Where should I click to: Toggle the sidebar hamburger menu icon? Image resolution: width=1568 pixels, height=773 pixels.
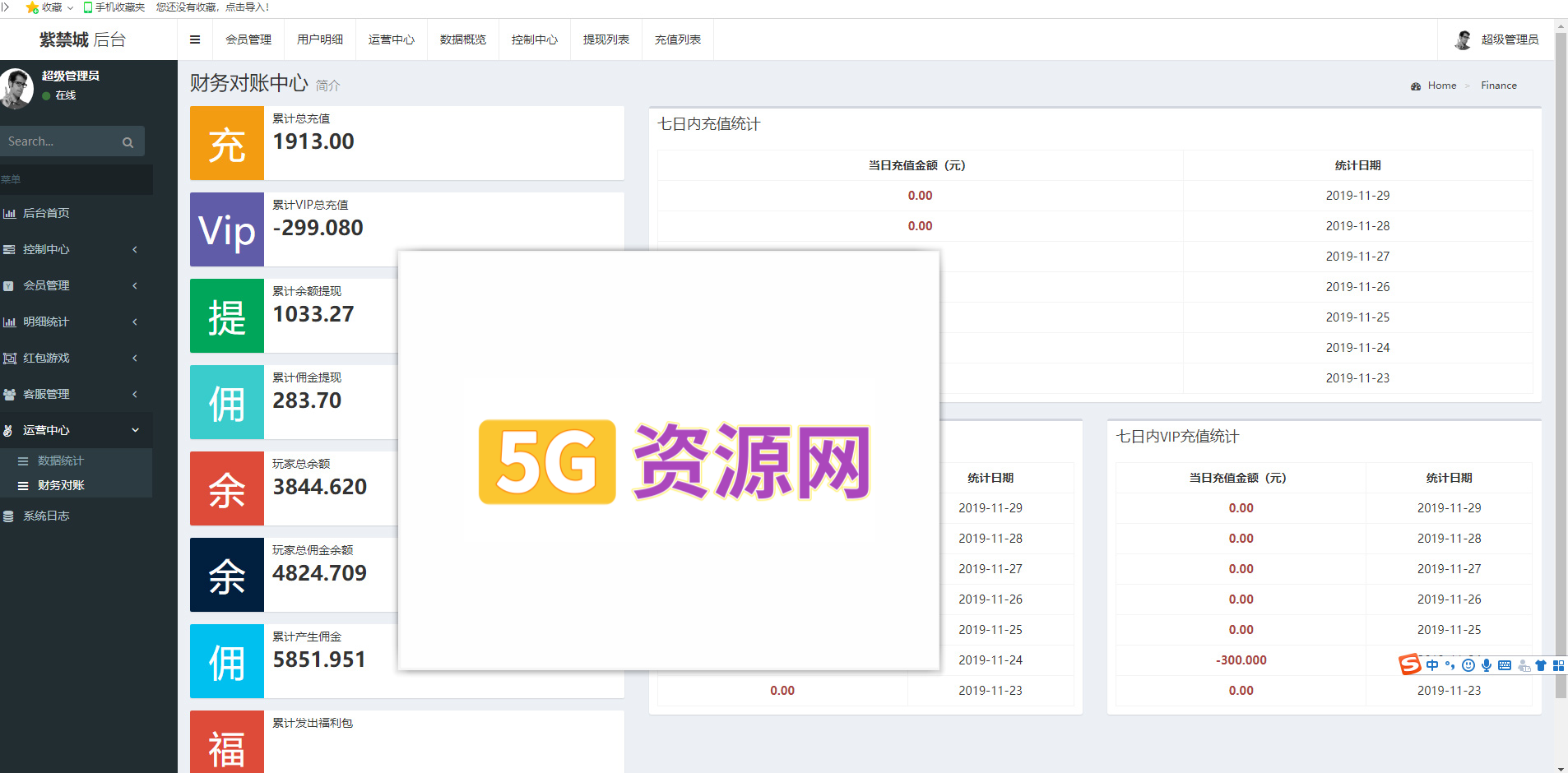point(195,39)
